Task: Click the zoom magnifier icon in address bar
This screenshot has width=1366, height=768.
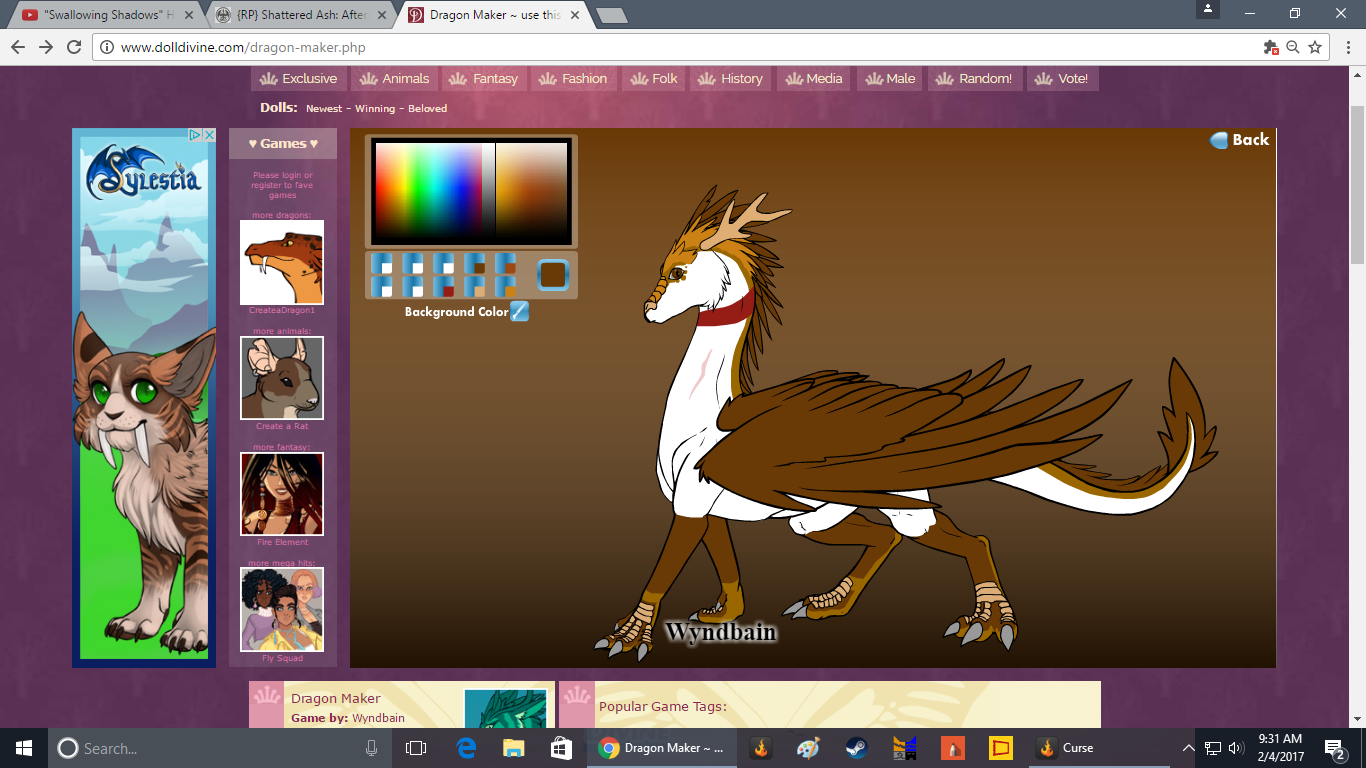Action: tap(1293, 47)
